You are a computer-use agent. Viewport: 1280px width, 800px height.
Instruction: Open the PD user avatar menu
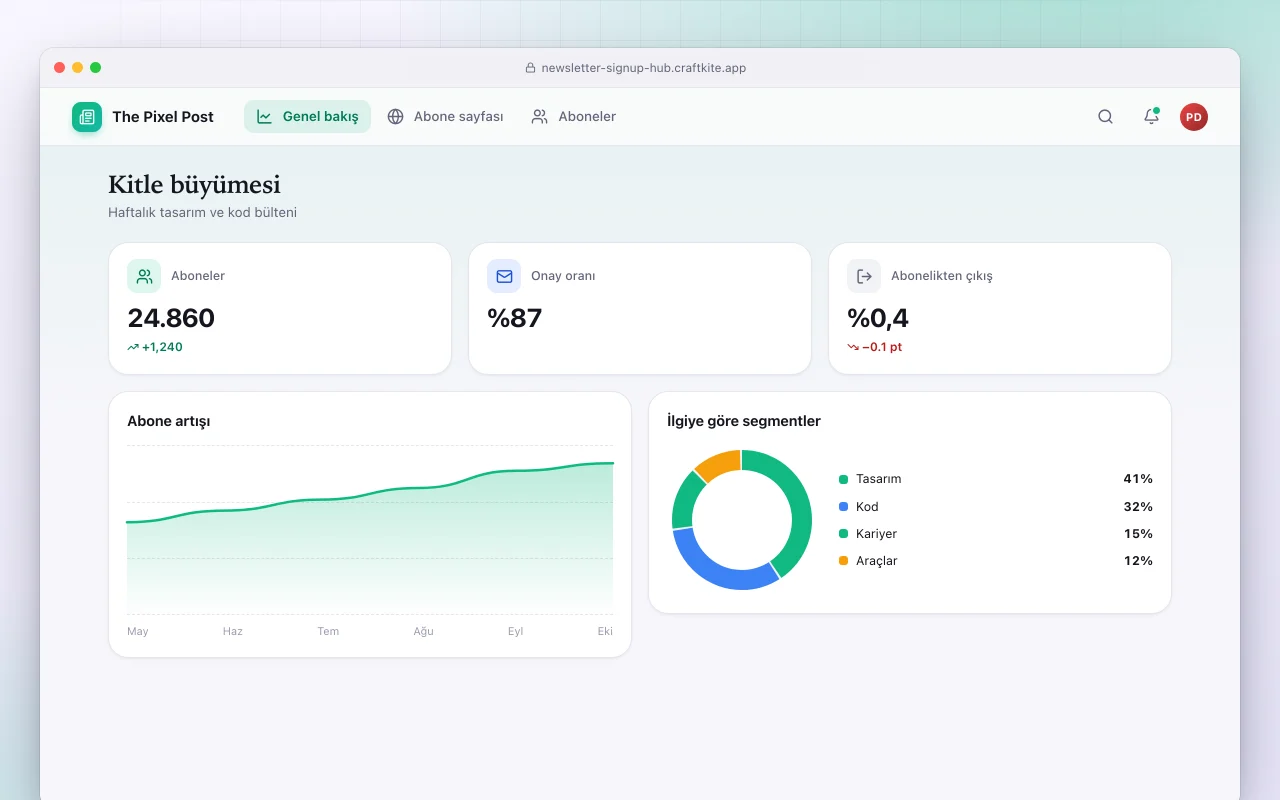click(x=1194, y=117)
